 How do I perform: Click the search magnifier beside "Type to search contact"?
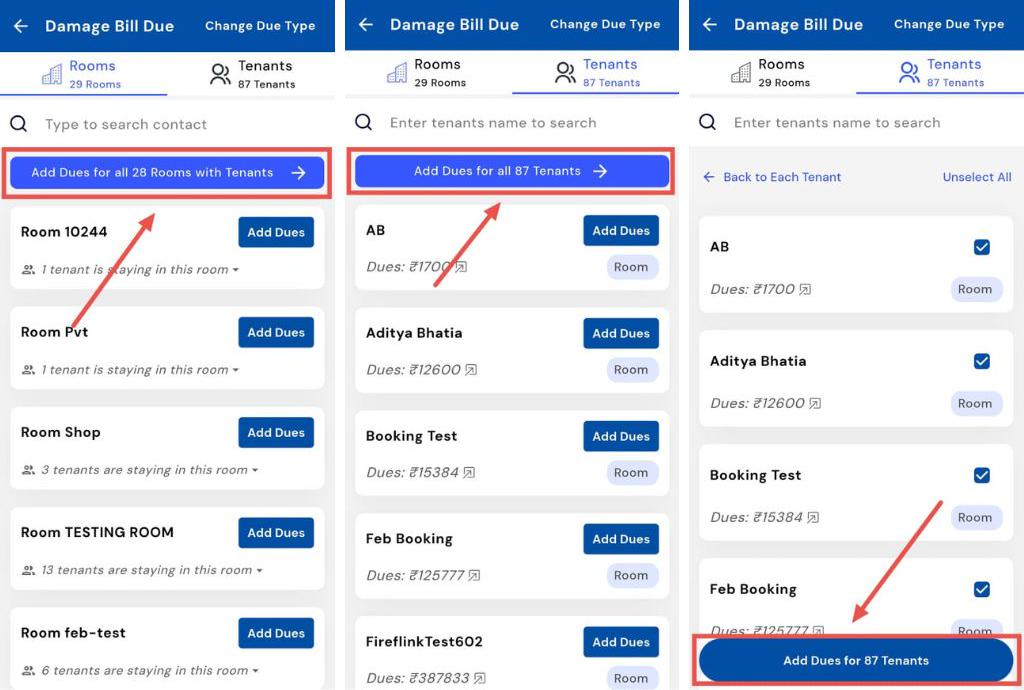(x=18, y=124)
